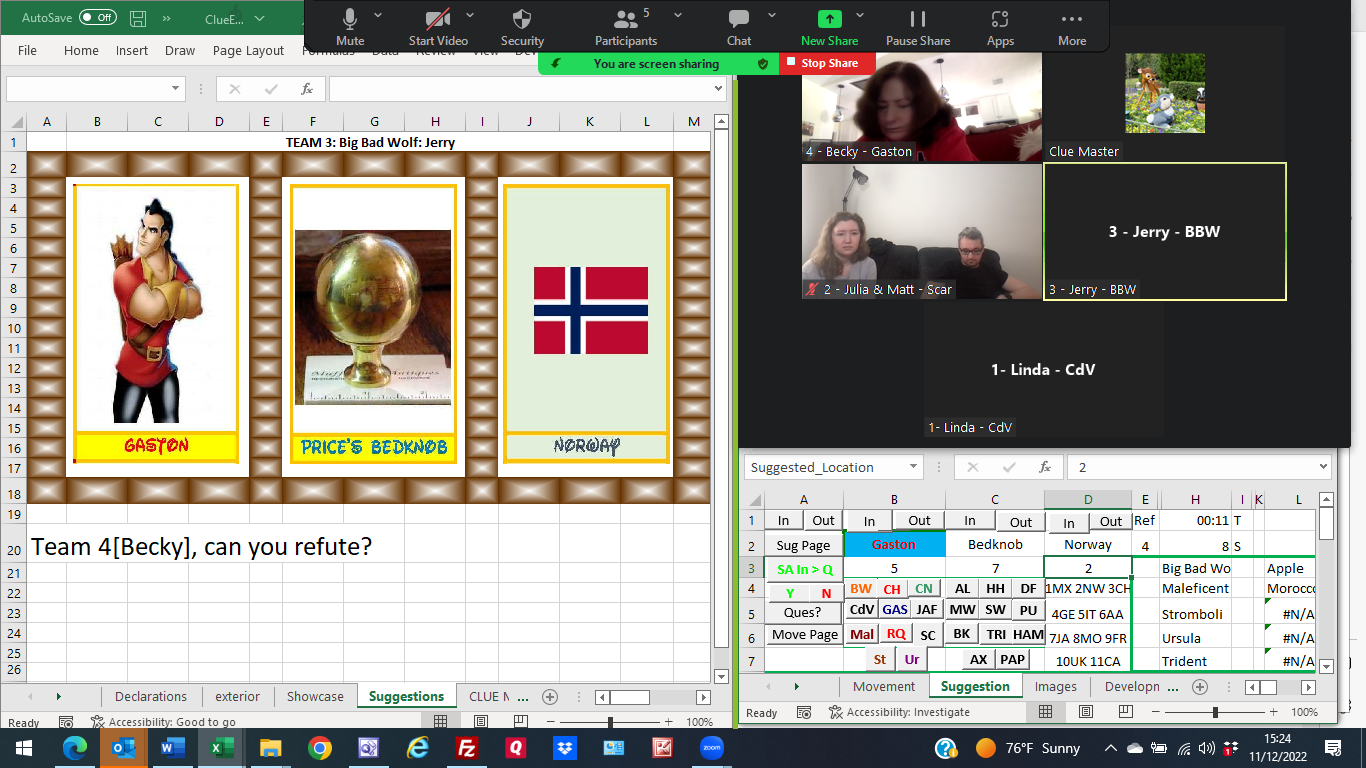Open Mute audio options arrow
The height and width of the screenshot is (768, 1366).
(378, 15)
